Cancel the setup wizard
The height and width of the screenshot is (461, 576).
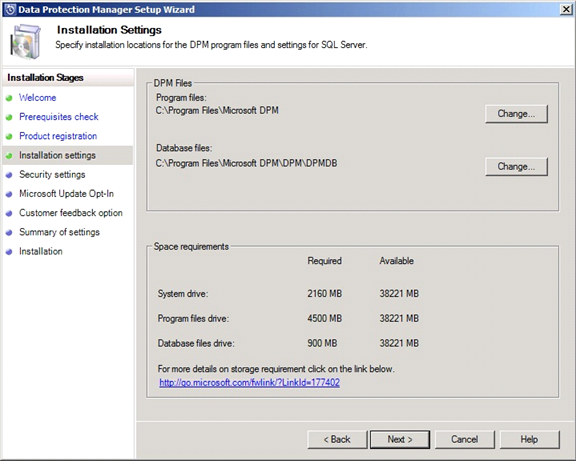tap(465, 439)
